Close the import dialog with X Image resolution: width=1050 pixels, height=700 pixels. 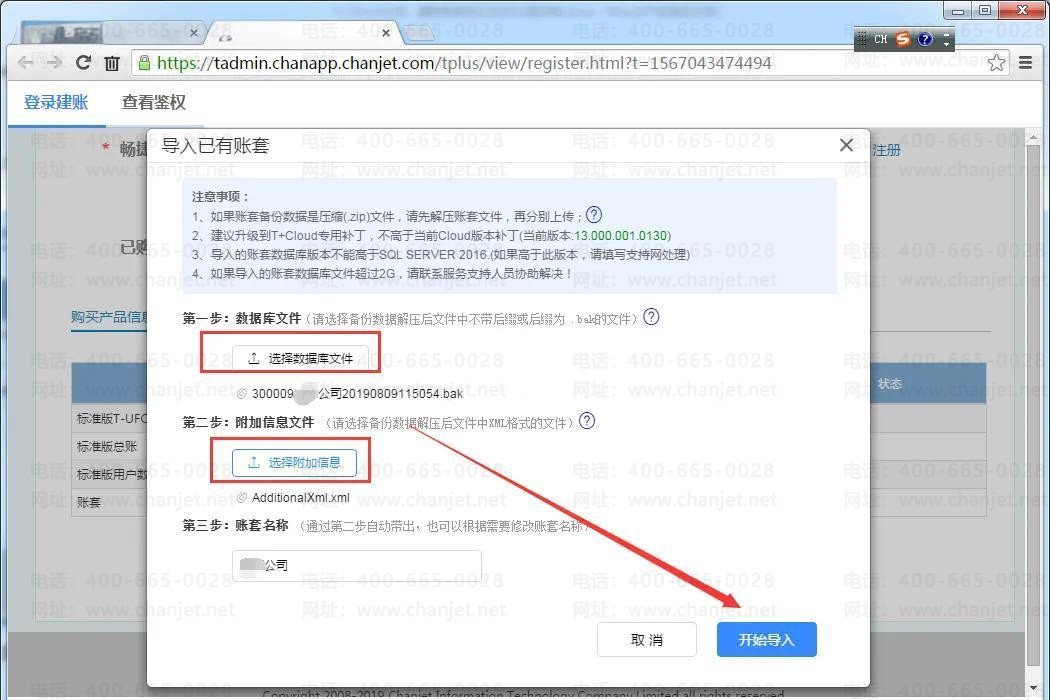pos(846,145)
